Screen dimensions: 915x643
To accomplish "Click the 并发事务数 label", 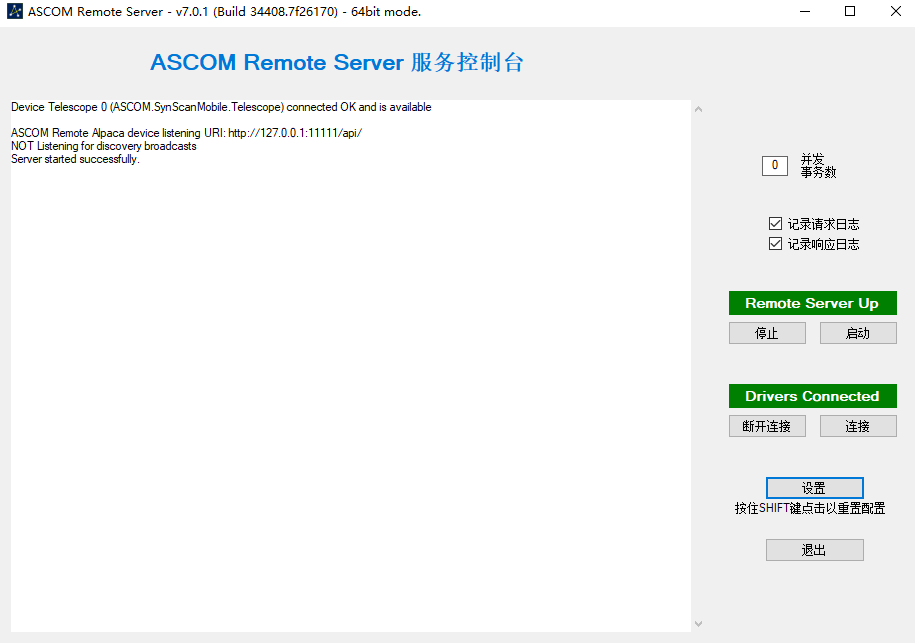I will (818, 166).
